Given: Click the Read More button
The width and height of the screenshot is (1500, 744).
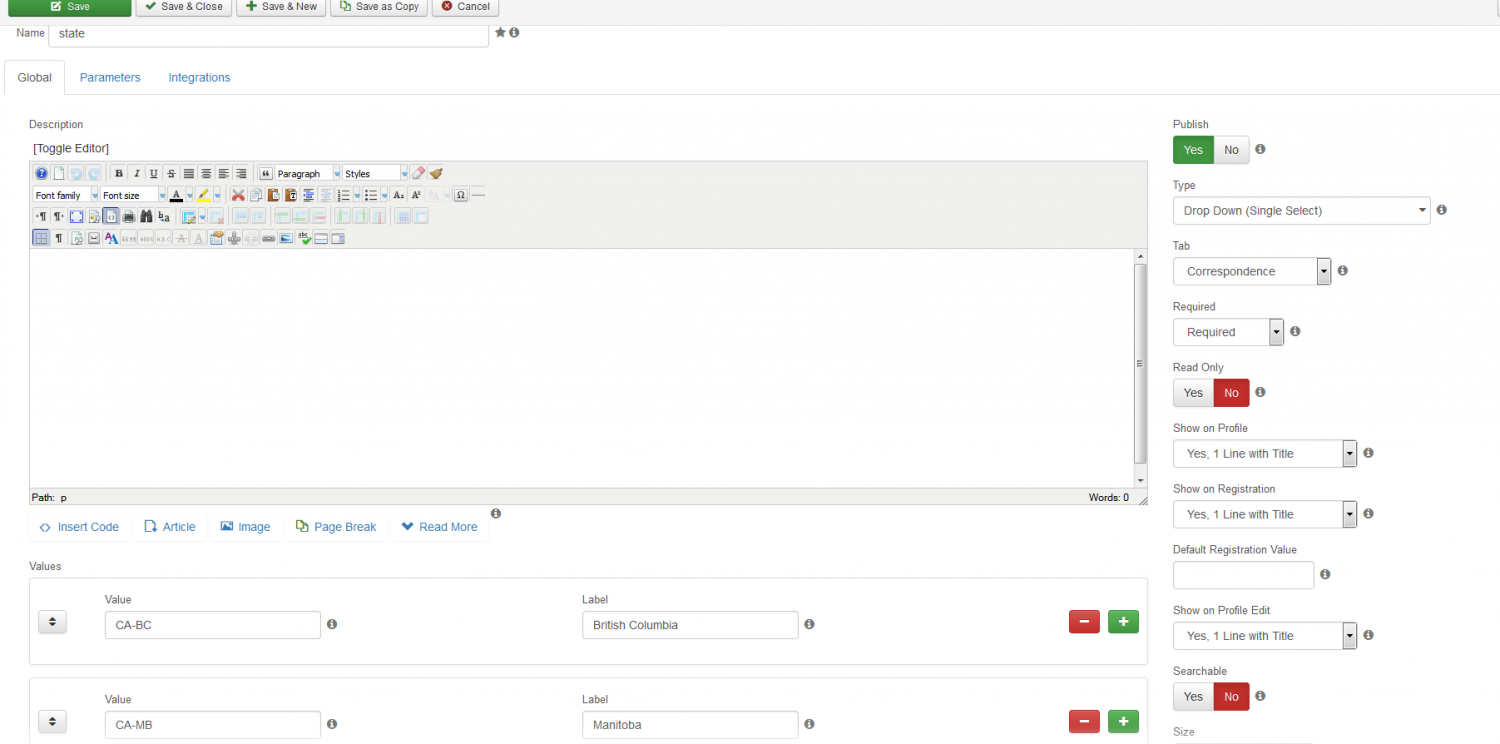Looking at the screenshot, I should pyautogui.click(x=440, y=527).
